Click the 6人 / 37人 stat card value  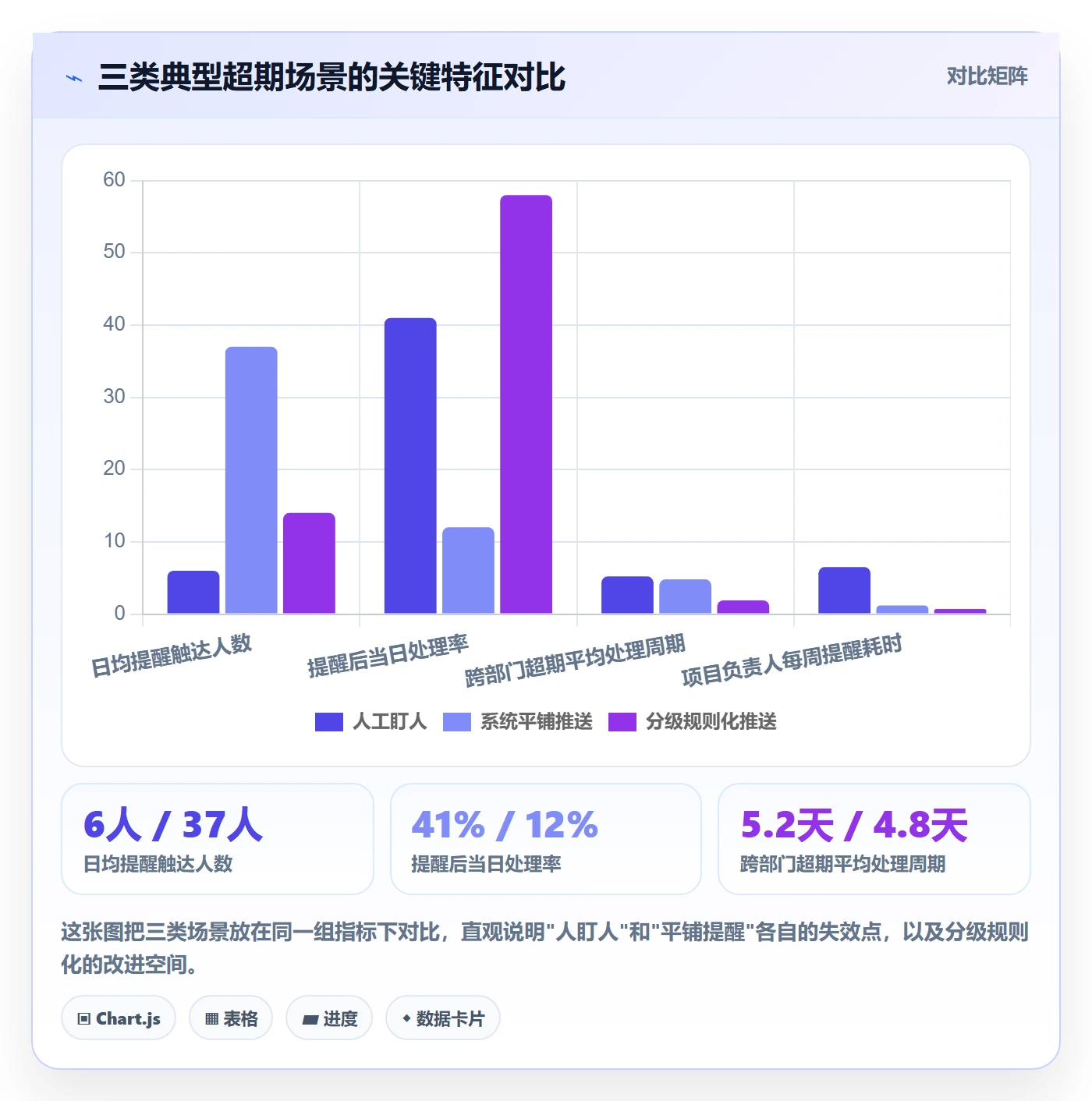pos(173,825)
